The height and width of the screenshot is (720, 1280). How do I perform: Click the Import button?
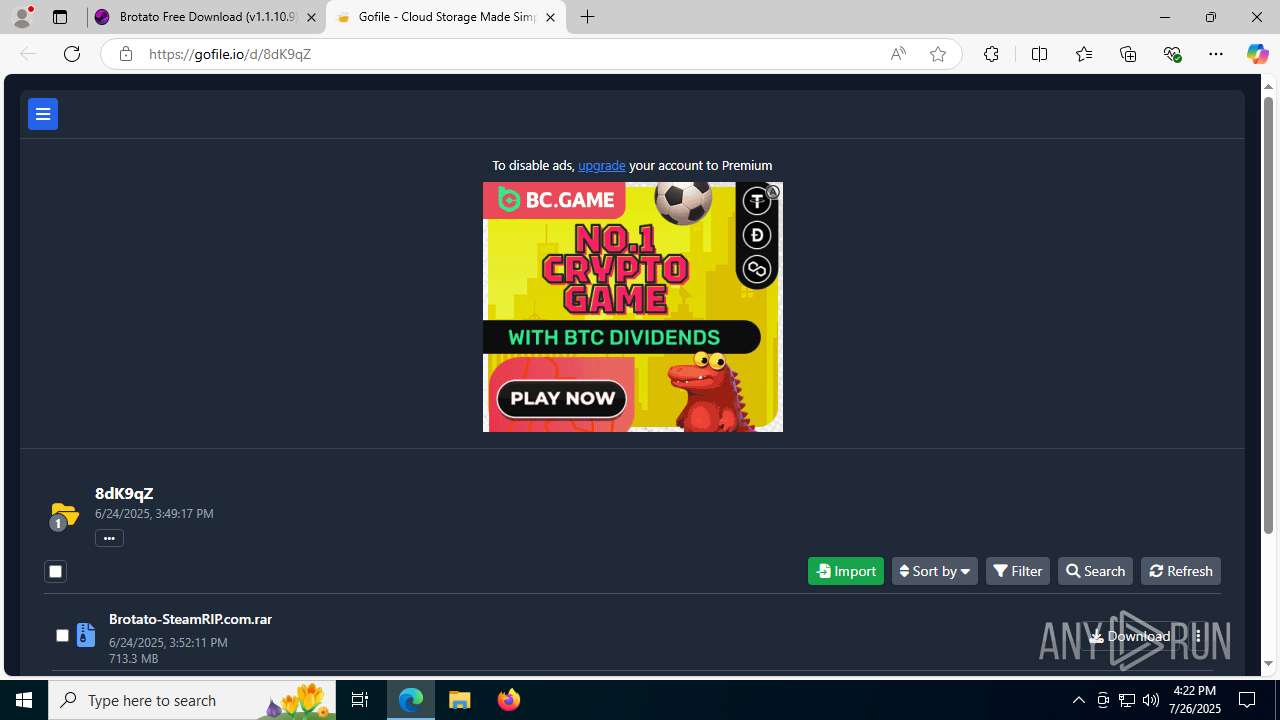coord(846,571)
